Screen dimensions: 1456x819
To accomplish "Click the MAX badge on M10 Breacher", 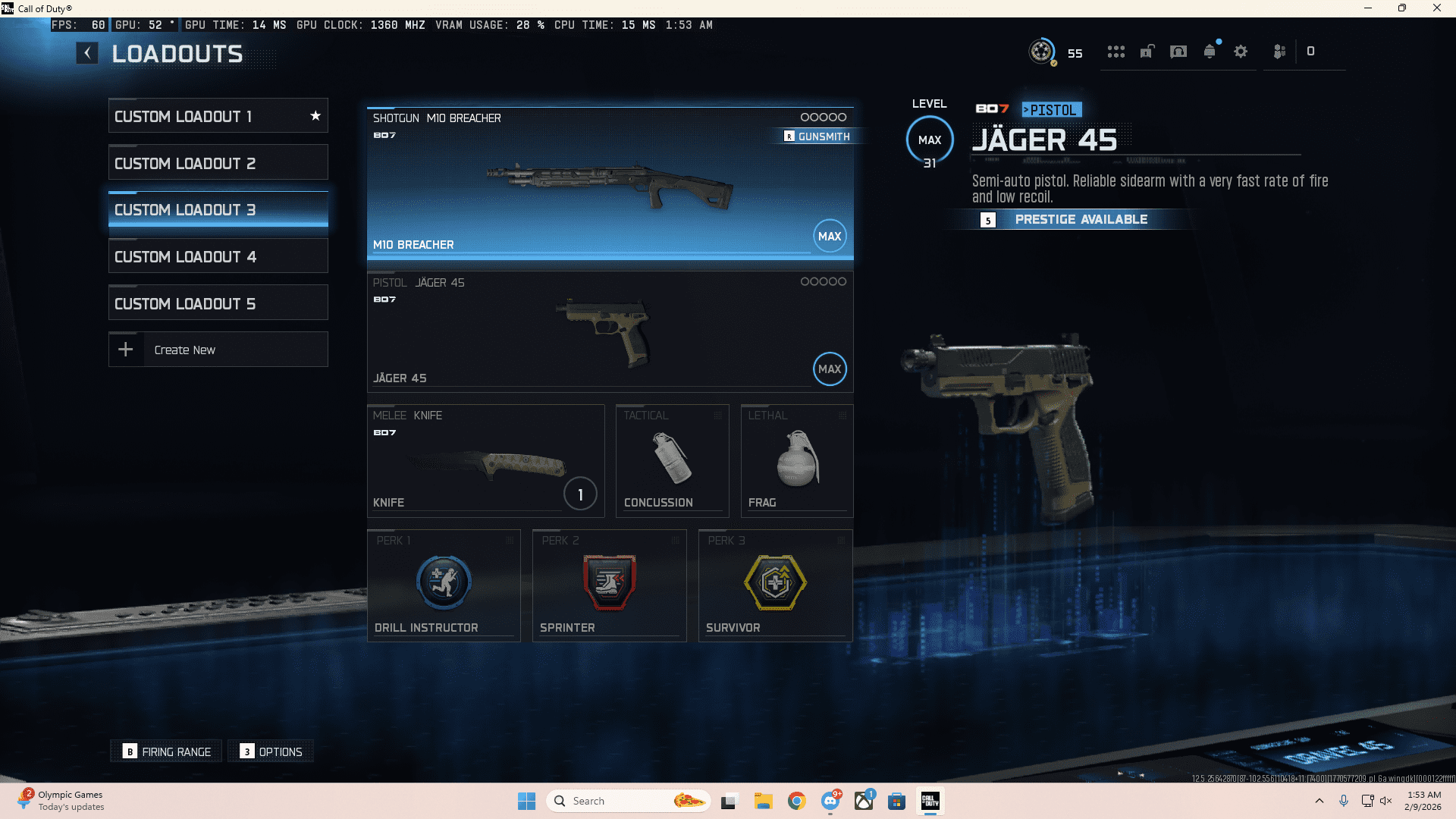I will point(830,236).
